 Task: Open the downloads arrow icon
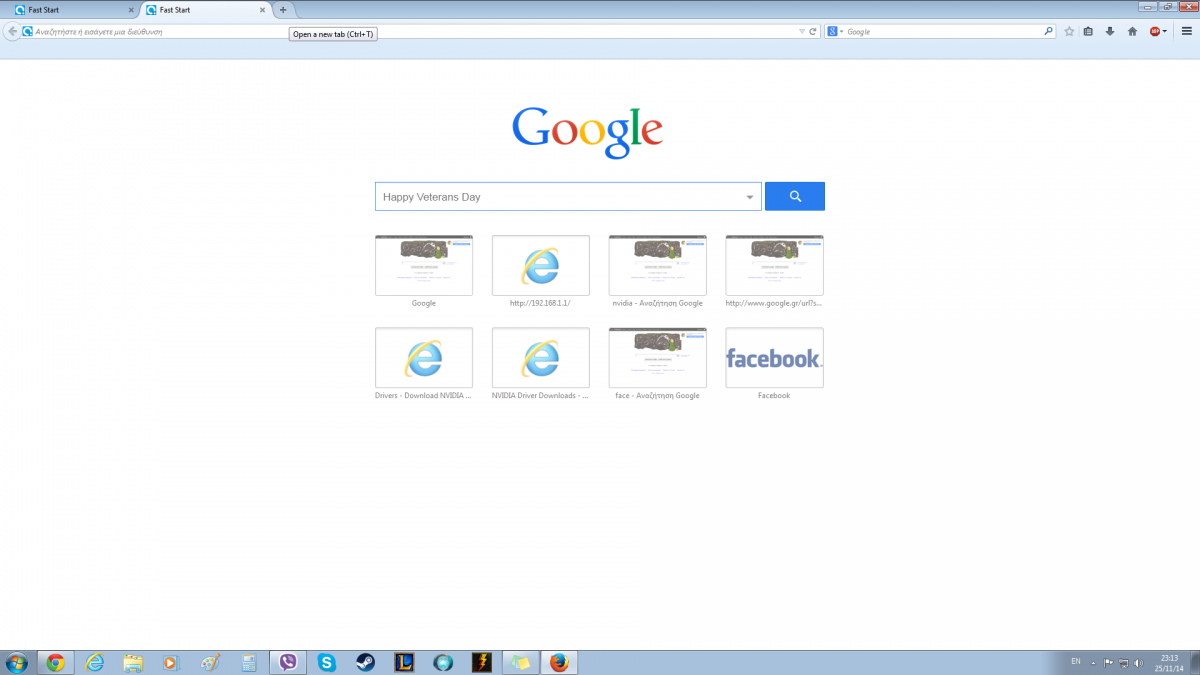point(1110,31)
